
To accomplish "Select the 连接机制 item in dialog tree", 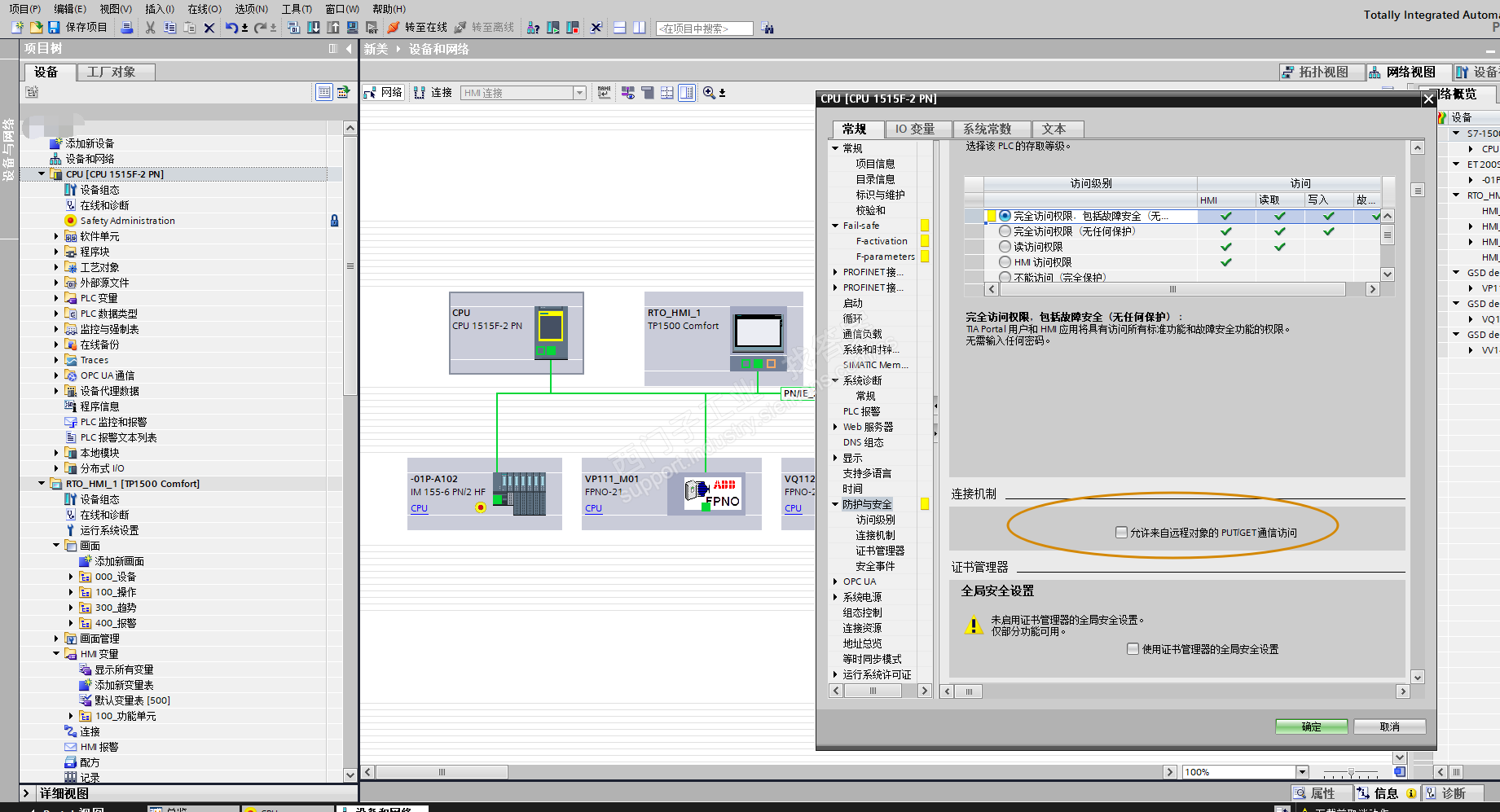I will point(875,535).
